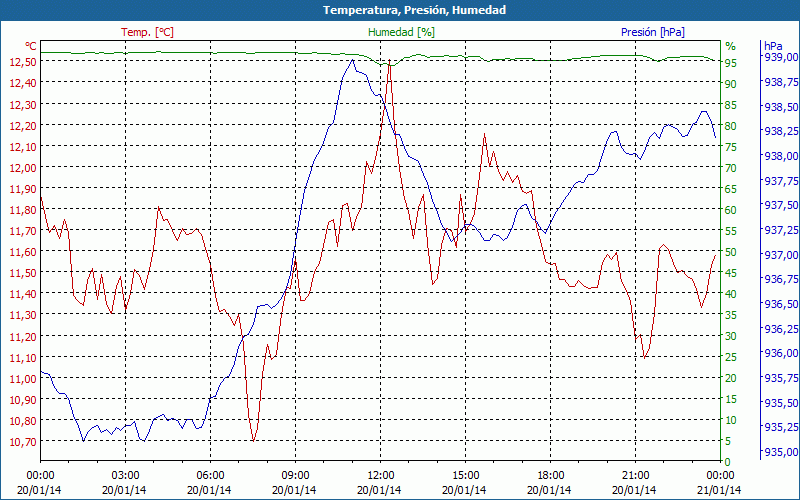Click humidity axis value 90
This screenshot has height=500, width=800.
click(x=731, y=84)
